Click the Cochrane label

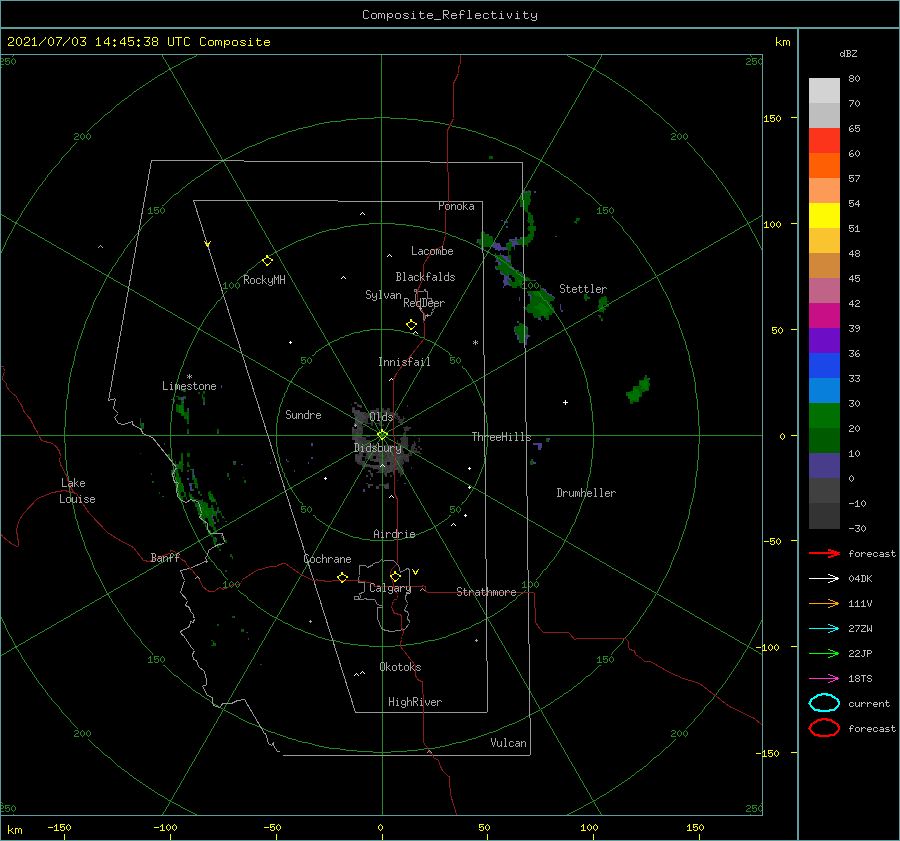click(x=327, y=559)
